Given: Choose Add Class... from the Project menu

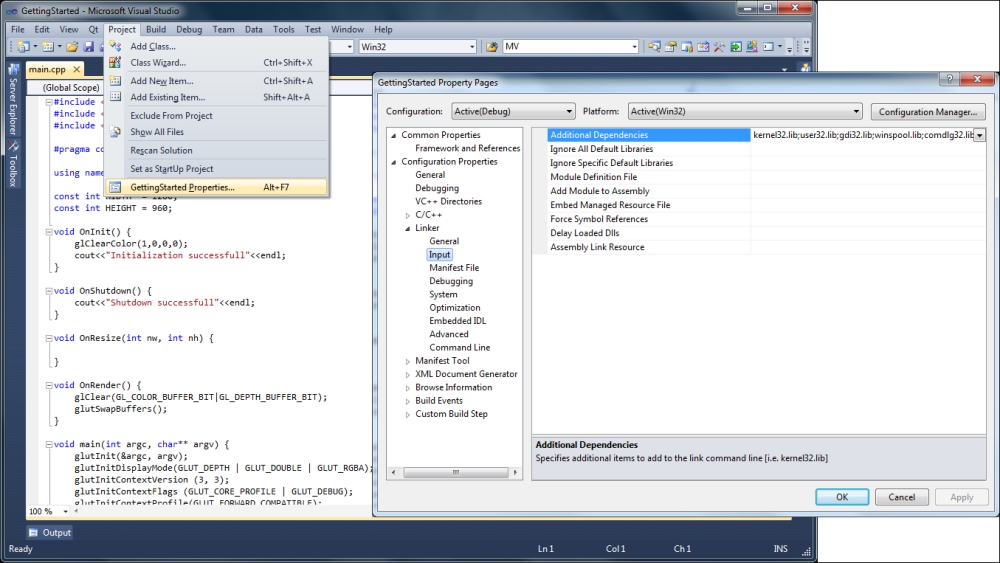Looking at the screenshot, I should pos(217,46).
